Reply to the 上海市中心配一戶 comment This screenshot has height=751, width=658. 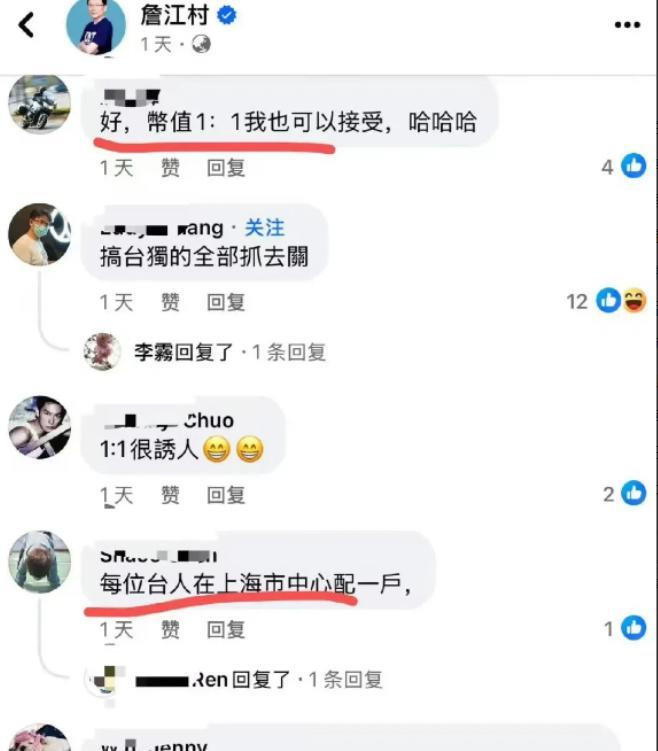coord(226,630)
